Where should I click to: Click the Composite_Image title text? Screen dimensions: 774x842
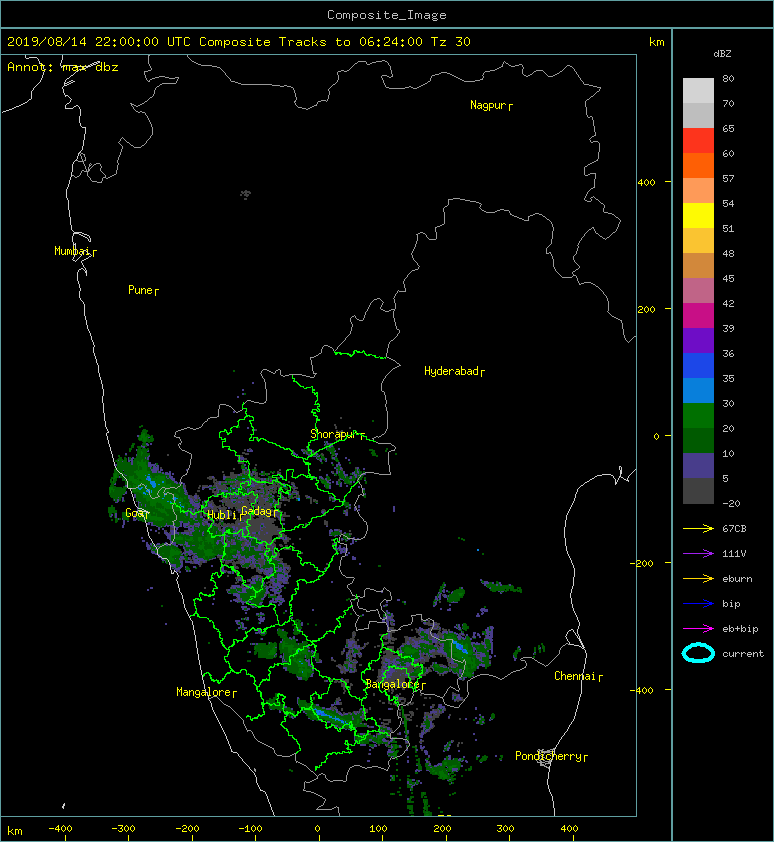click(x=387, y=15)
